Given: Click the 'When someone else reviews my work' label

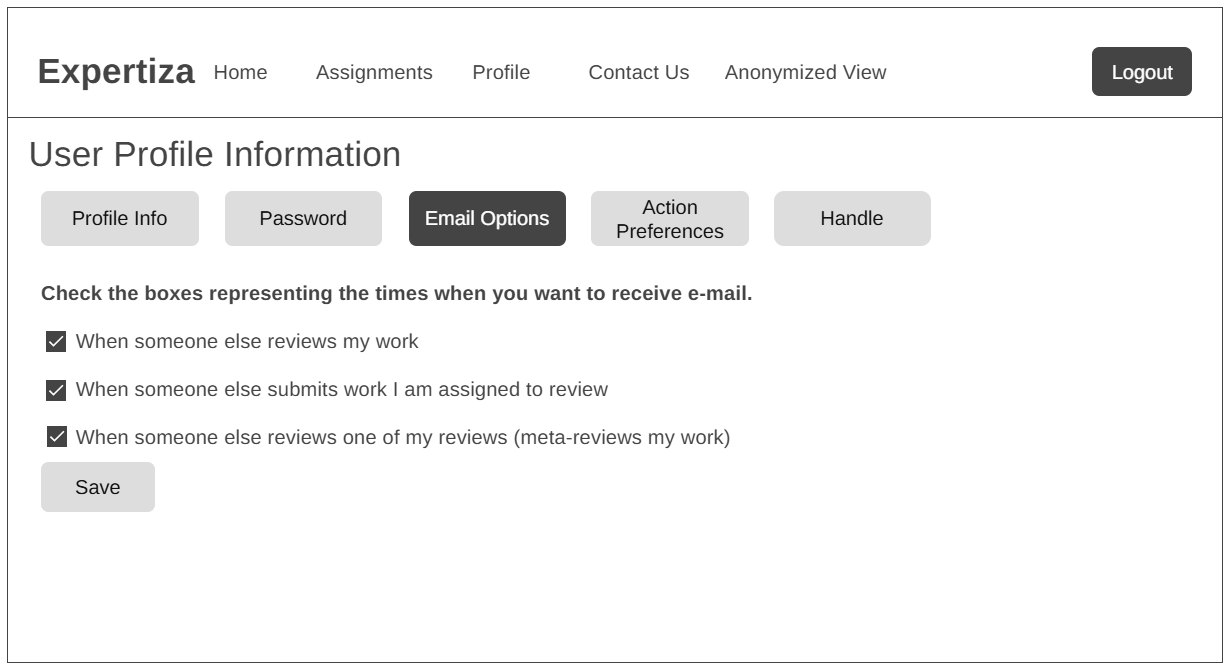Looking at the screenshot, I should 247,341.
